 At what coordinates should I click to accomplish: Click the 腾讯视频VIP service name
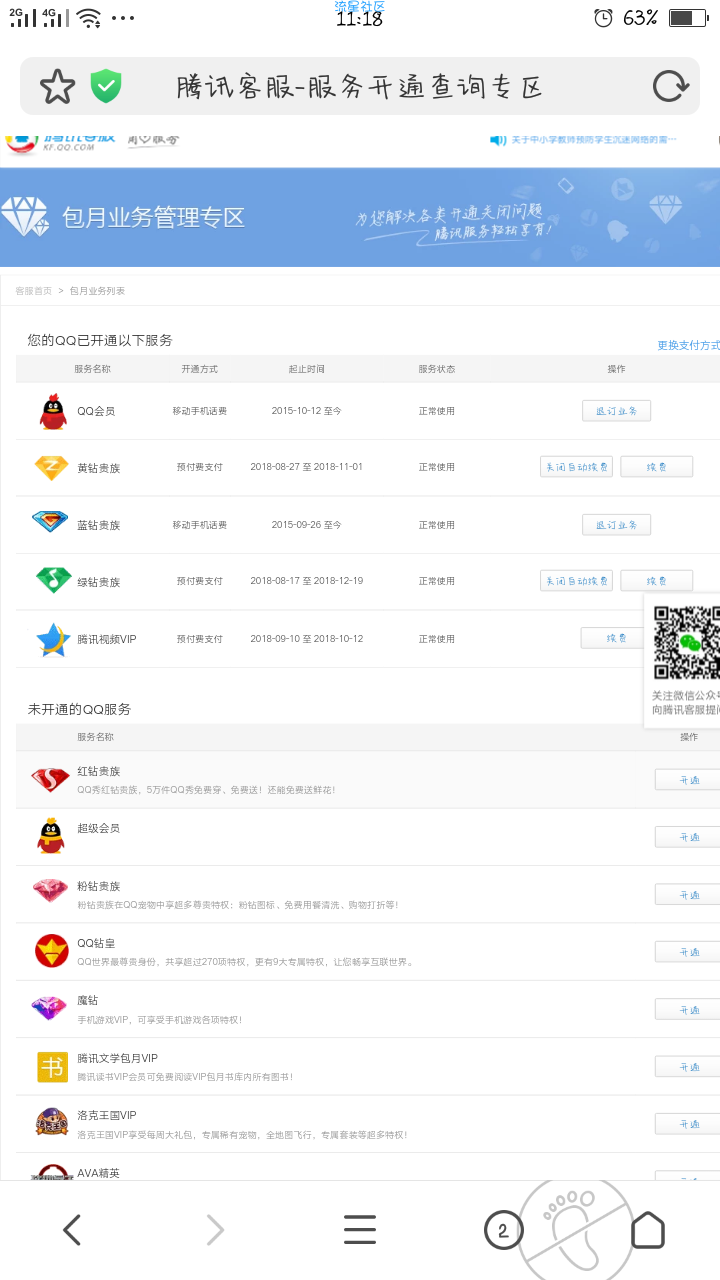pos(107,638)
